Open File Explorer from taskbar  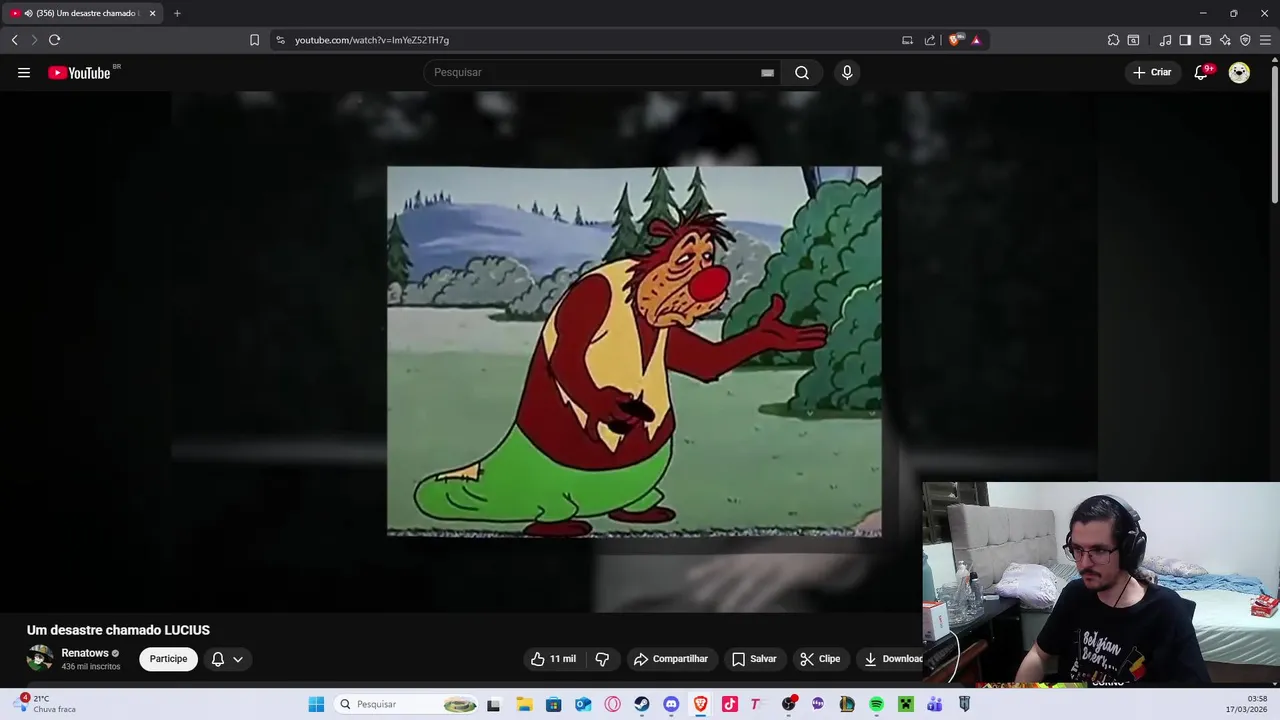pos(524,704)
